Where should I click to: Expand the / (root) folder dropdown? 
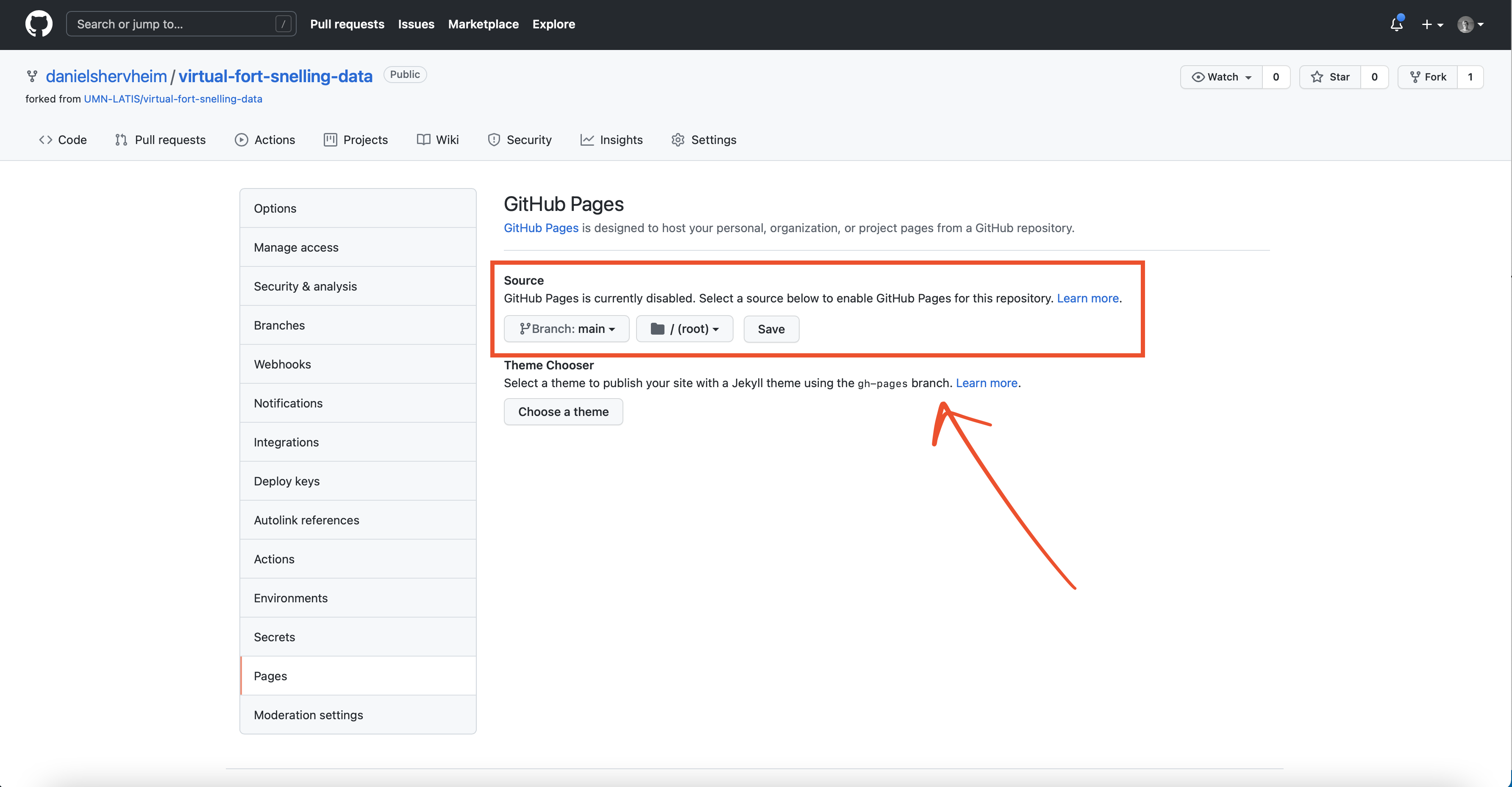tap(684, 329)
